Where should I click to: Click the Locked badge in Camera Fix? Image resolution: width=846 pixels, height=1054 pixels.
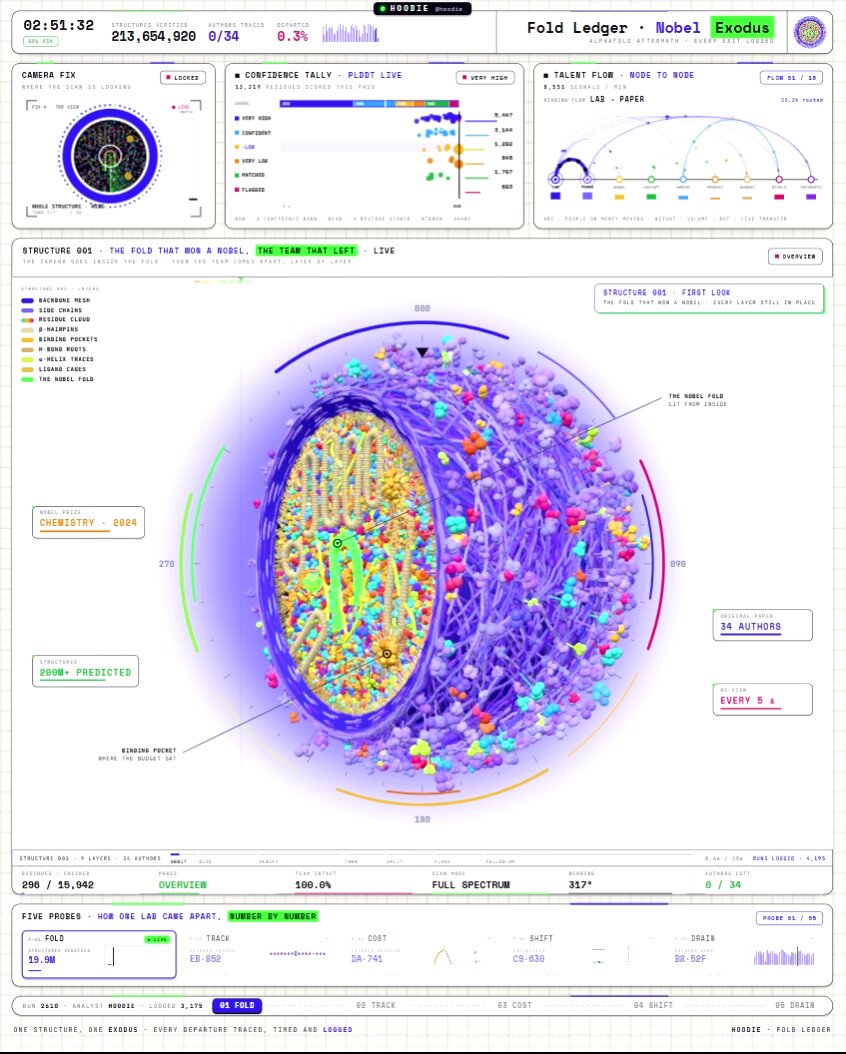click(x=183, y=78)
